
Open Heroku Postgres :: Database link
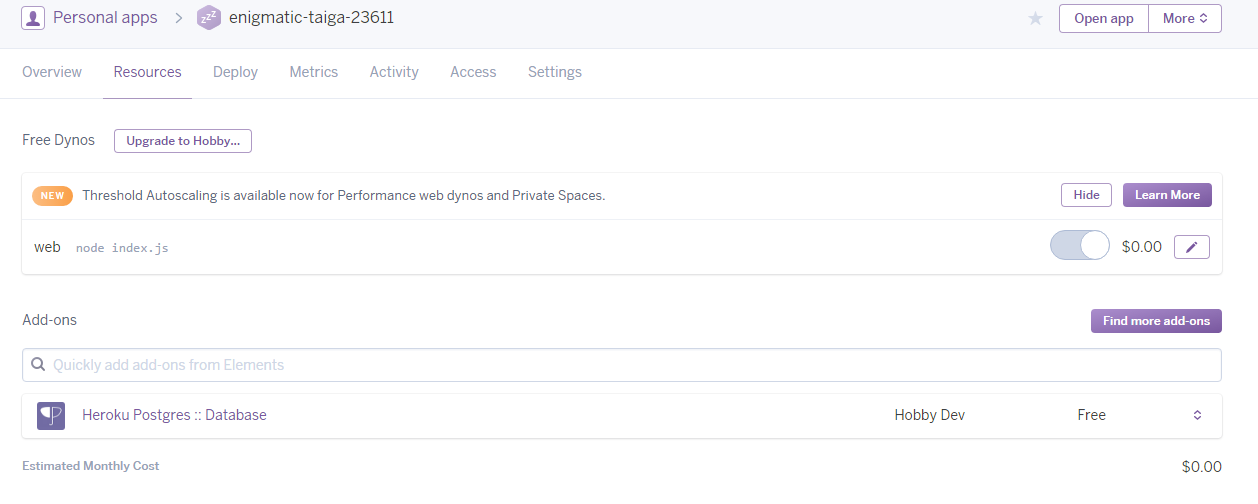tap(174, 415)
